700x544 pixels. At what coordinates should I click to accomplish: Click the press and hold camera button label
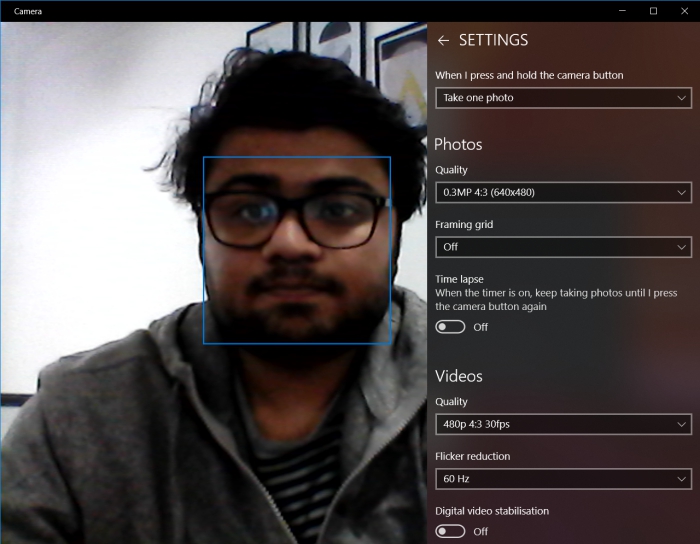(x=529, y=75)
